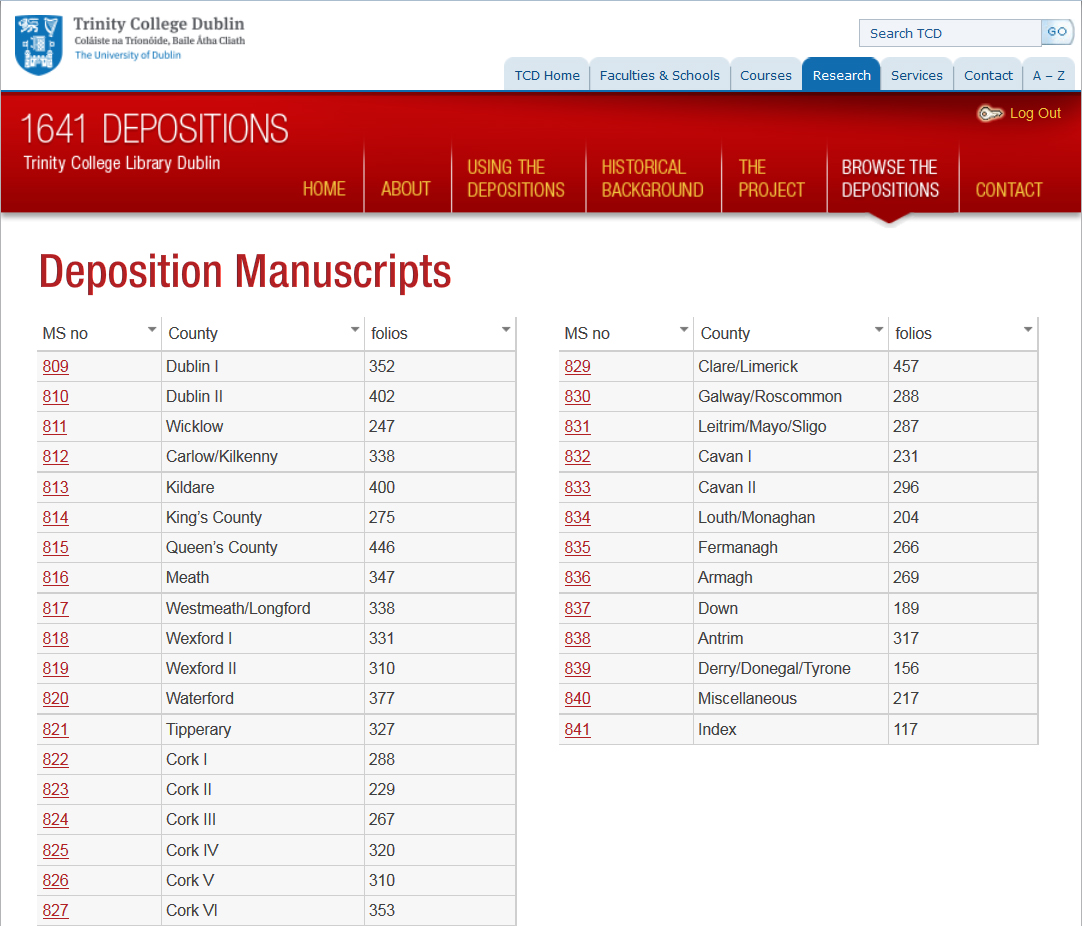Open manuscript 822 link
1082x926 pixels.
pos(55,760)
